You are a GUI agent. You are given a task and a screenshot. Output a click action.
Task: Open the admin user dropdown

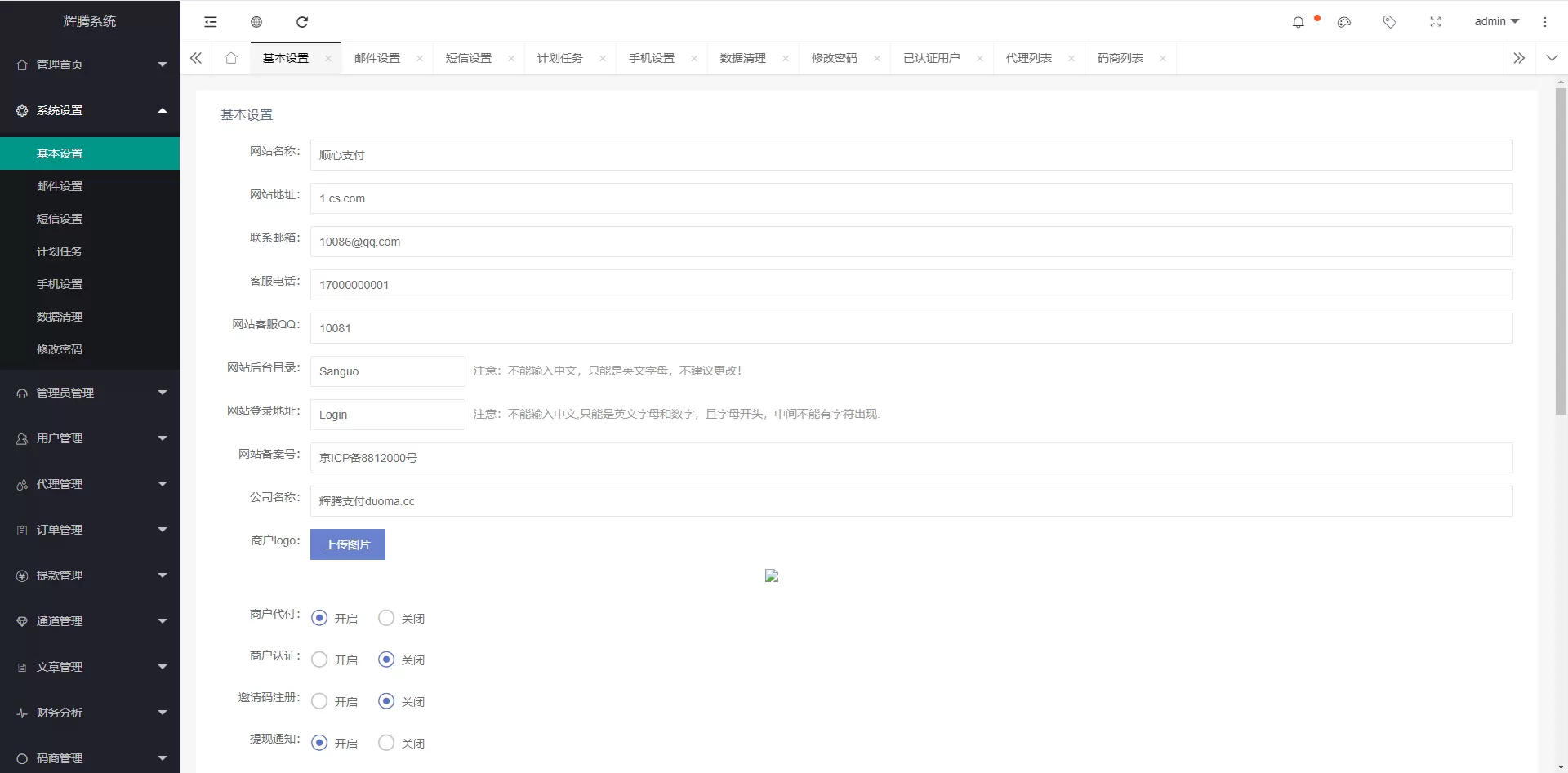[x=1496, y=22]
